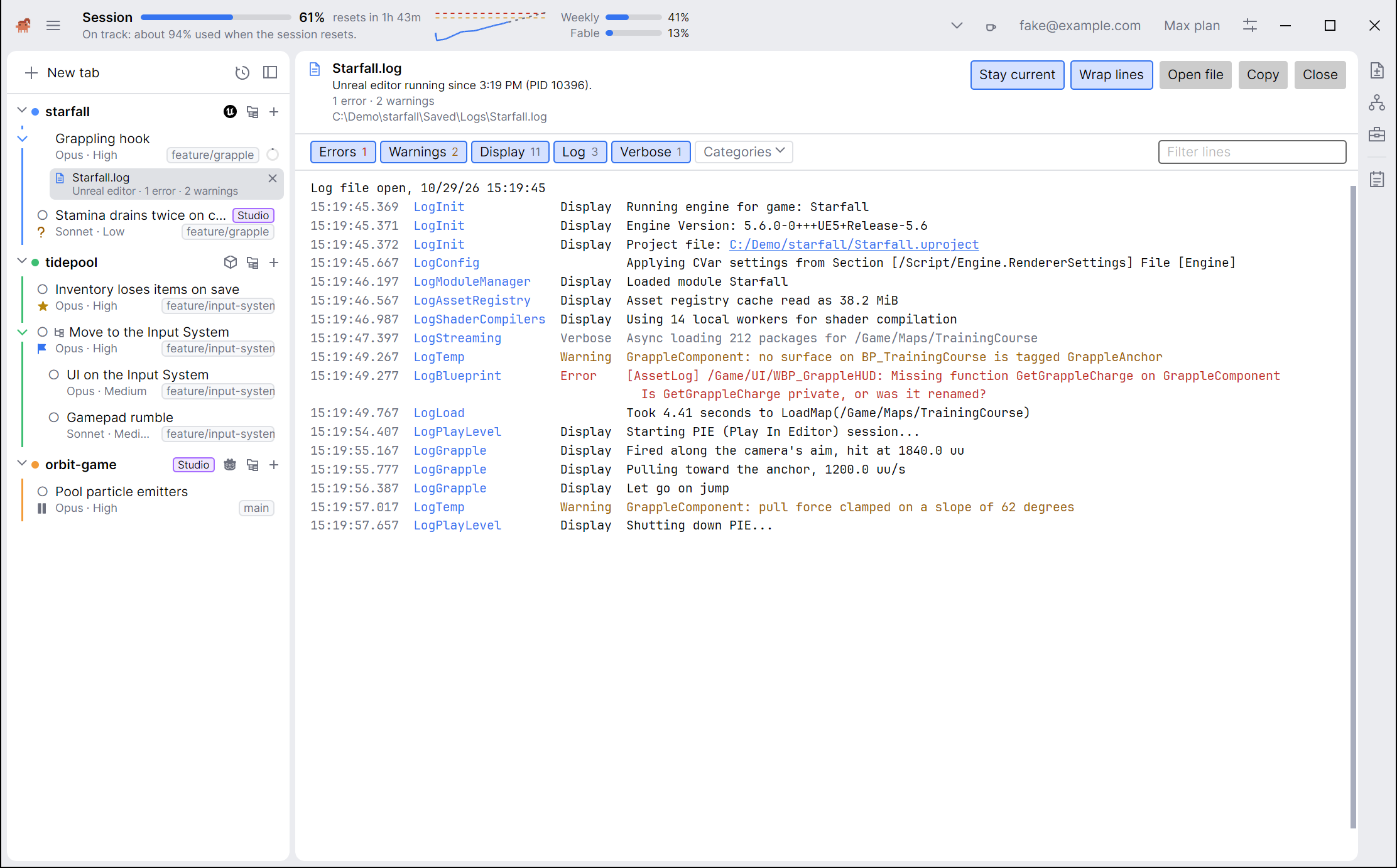Open the toolbox icon in right rail
This screenshot has height=868, width=1397.
click(1377, 134)
